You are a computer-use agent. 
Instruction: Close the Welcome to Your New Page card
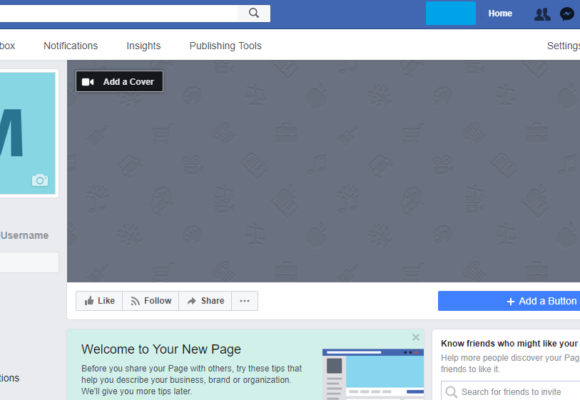pyautogui.click(x=416, y=337)
